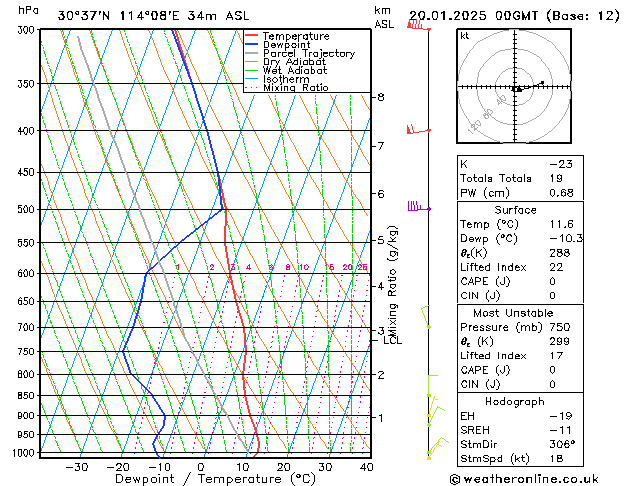Click the purple wind barb at 500 hPa

419,207
